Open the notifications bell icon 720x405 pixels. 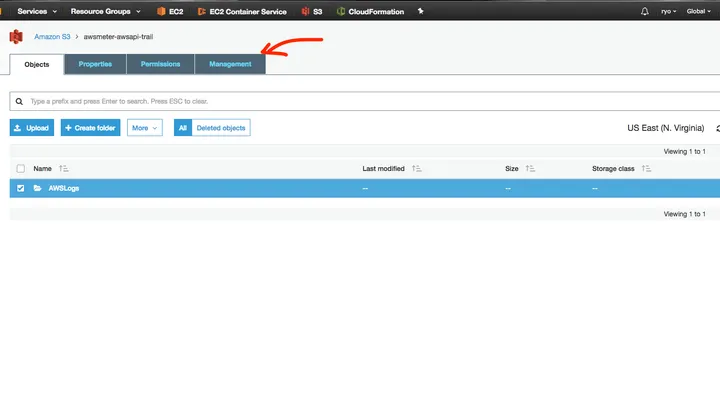pos(645,11)
